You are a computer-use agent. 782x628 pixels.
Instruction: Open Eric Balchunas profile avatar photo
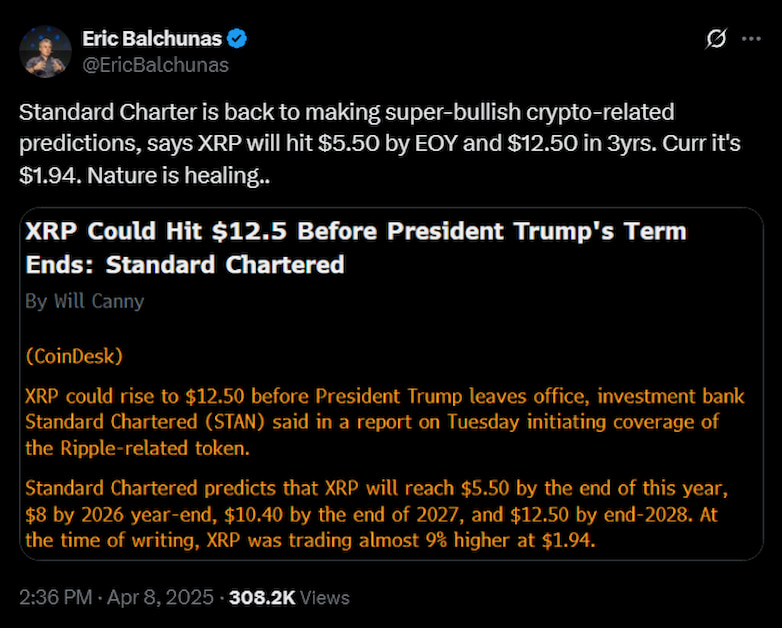point(45,52)
